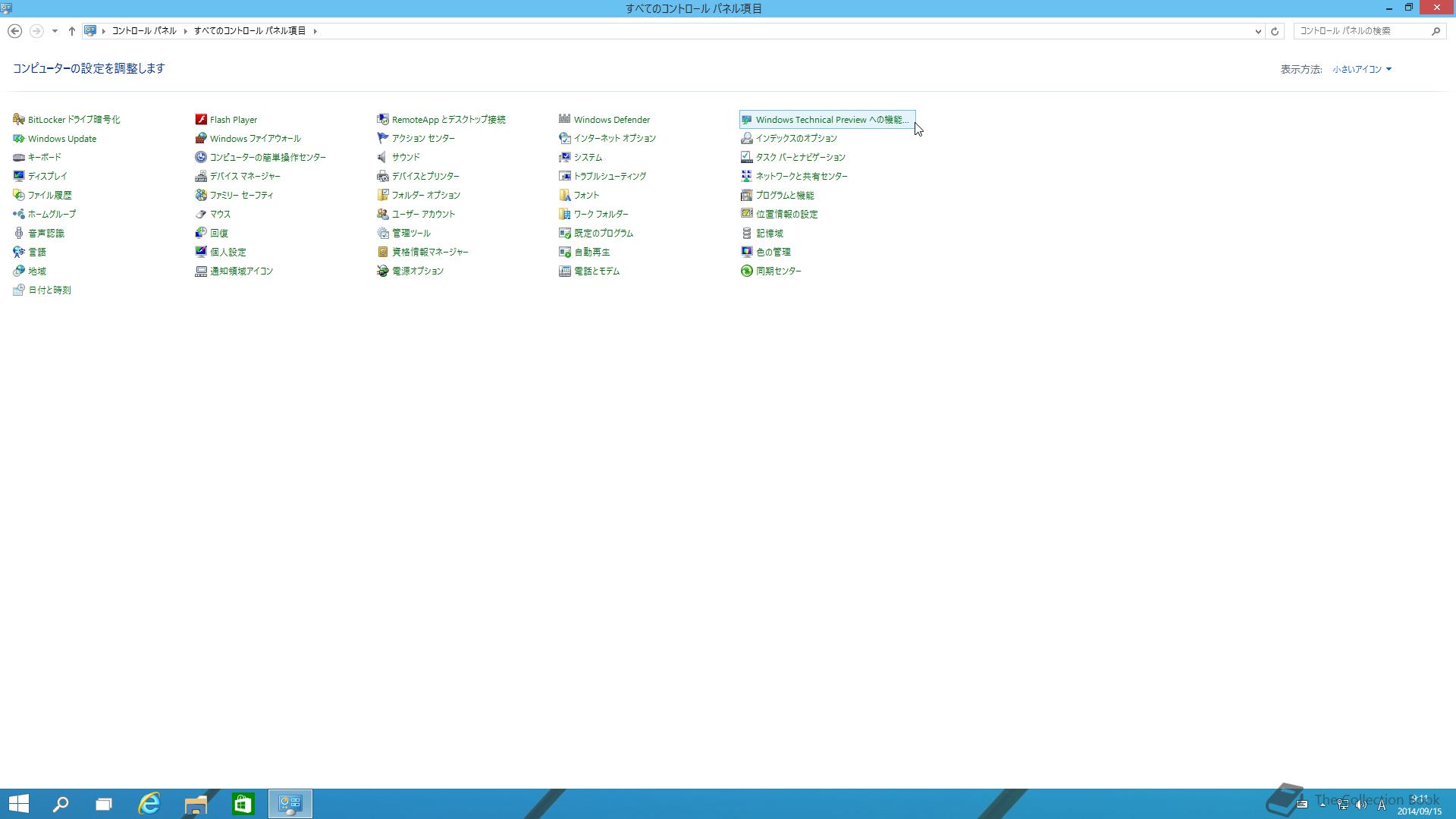Open 電話とモデム link
This screenshot has width=1456, height=819.
[596, 271]
